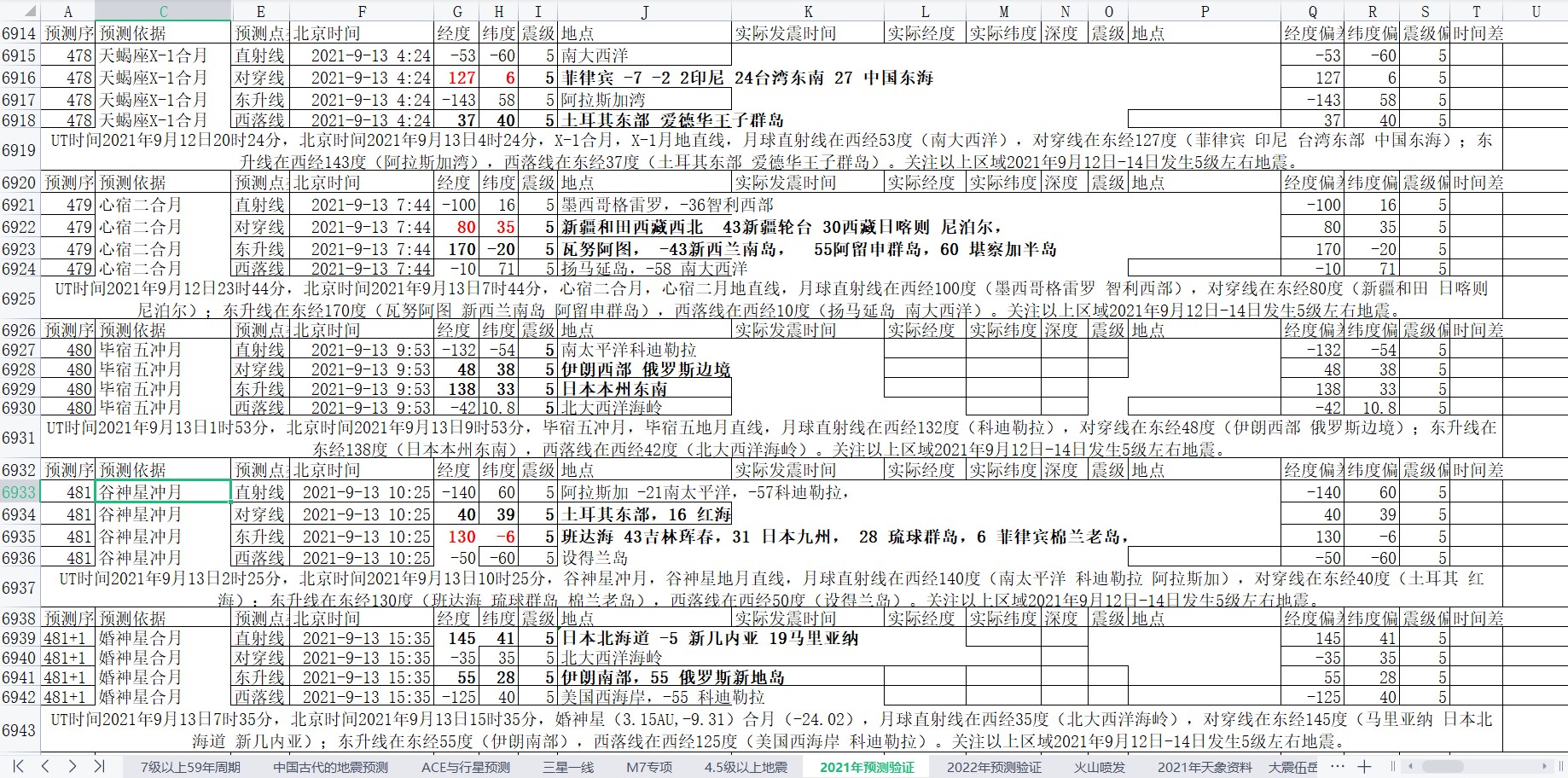
Task: Select column F header
Action: [x=362, y=11]
